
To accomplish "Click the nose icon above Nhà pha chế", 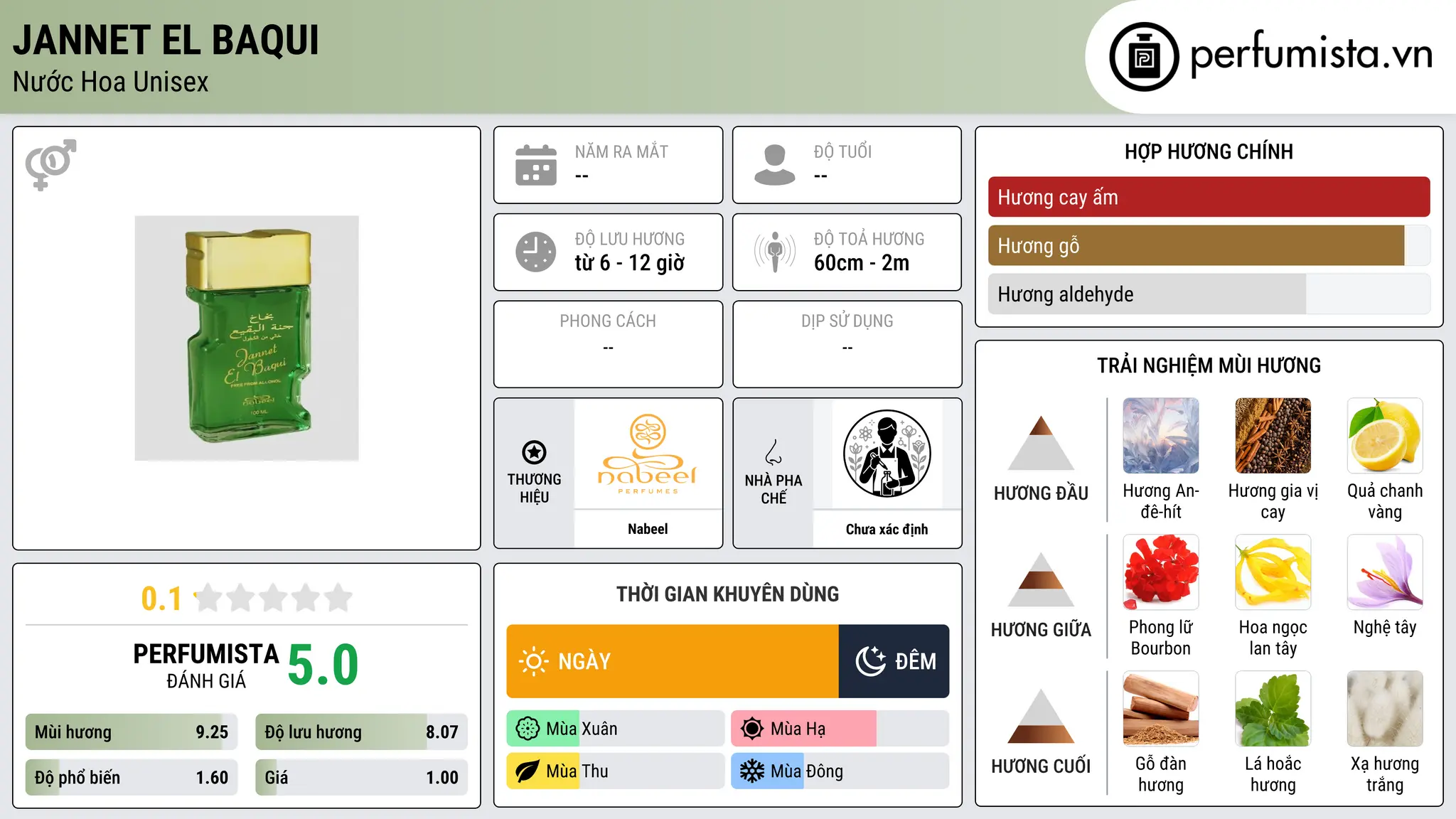I will click(x=773, y=452).
